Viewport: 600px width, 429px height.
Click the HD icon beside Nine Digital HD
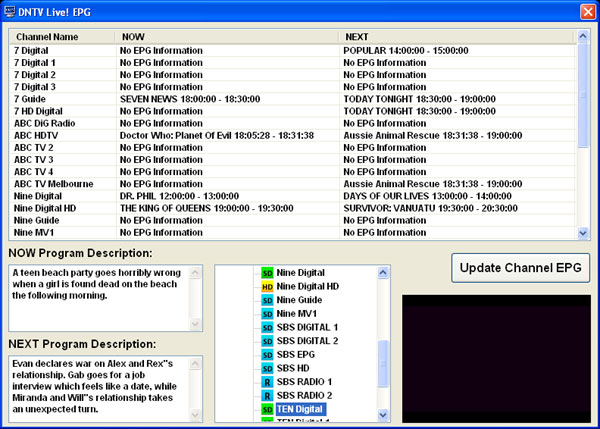tap(267, 287)
